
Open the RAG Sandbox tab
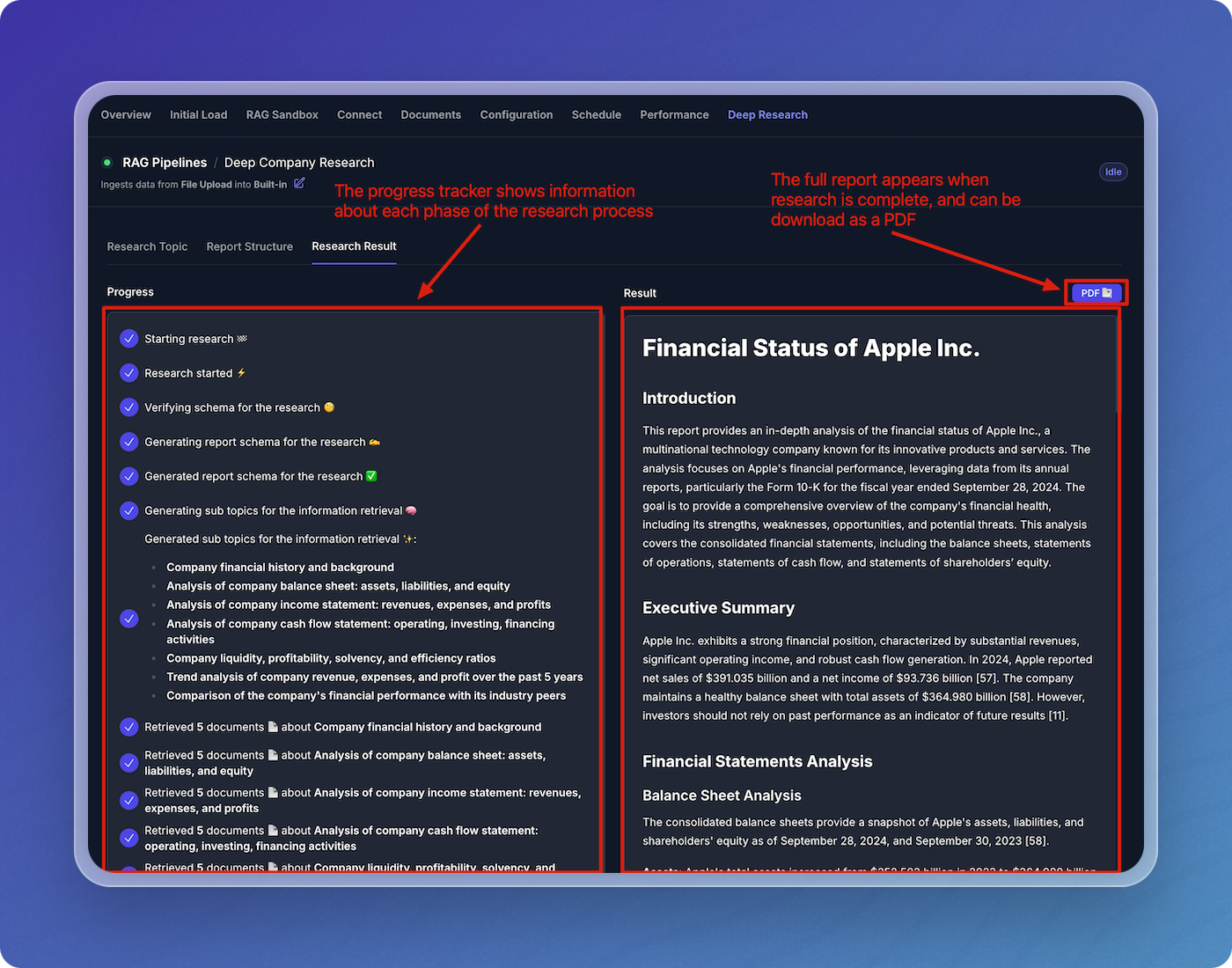[282, 114]
